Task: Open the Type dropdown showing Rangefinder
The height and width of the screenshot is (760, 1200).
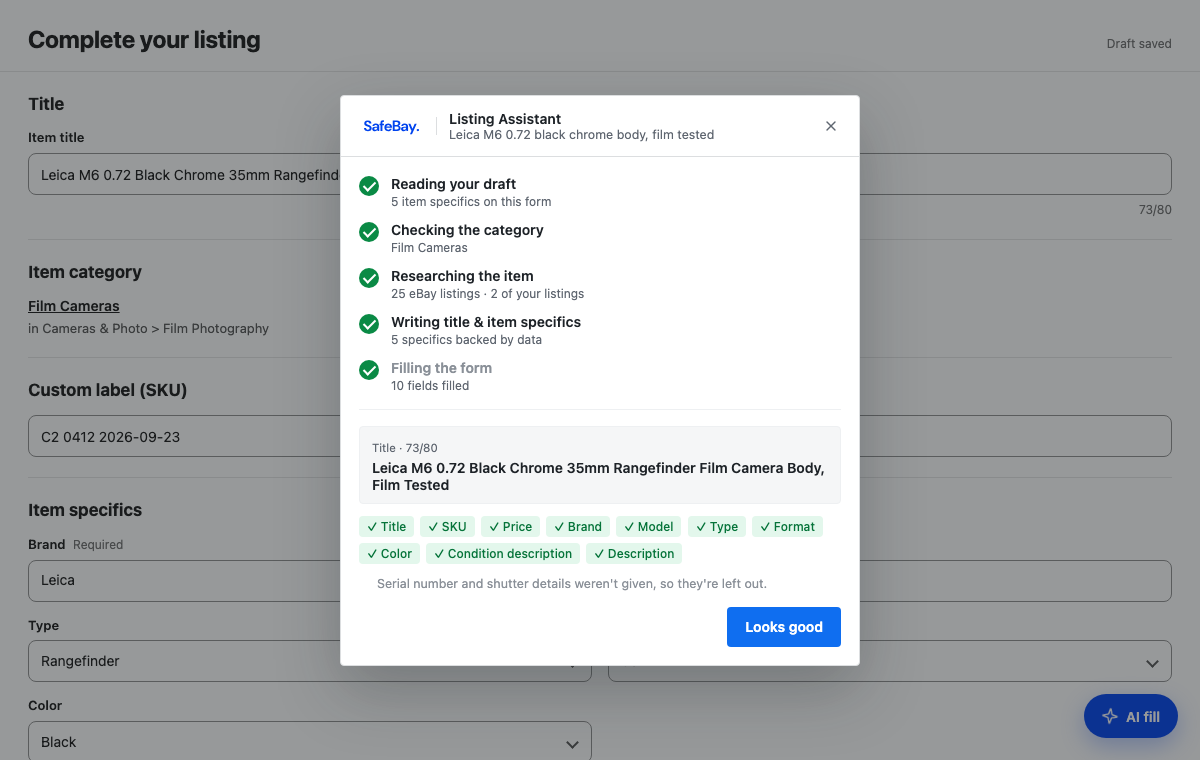Action: coord(310,661)
